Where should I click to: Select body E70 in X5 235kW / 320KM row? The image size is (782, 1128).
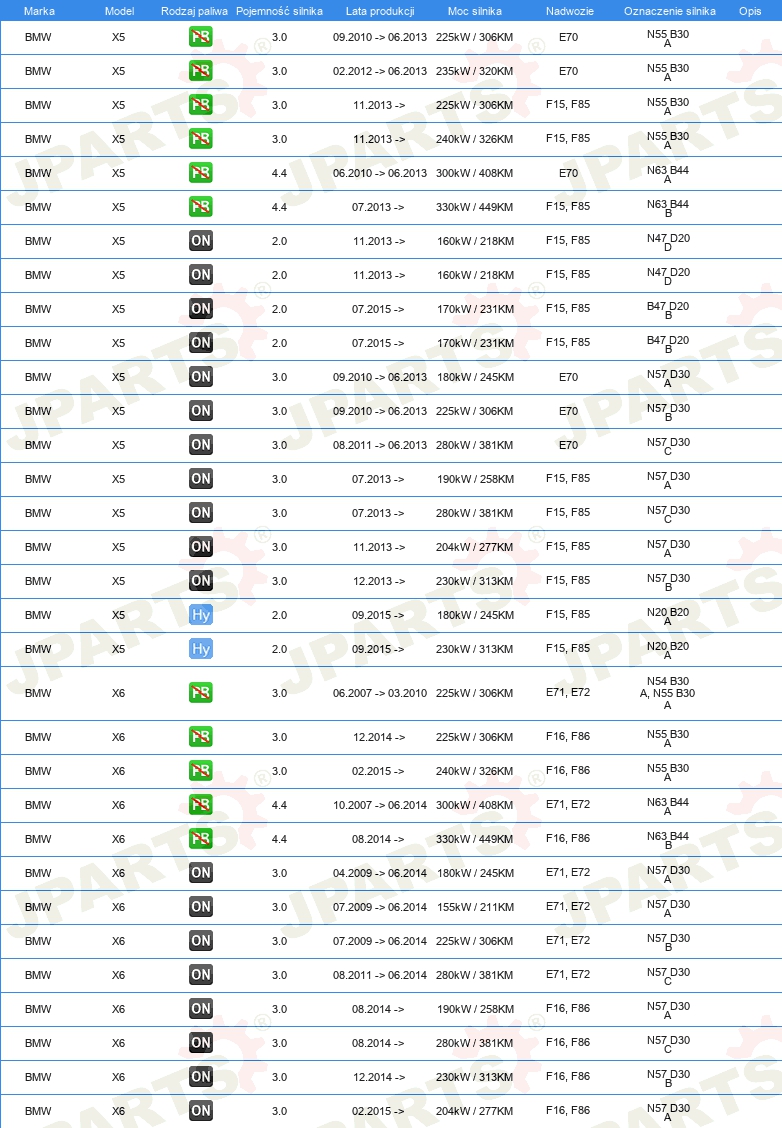(x=568, y=71)
